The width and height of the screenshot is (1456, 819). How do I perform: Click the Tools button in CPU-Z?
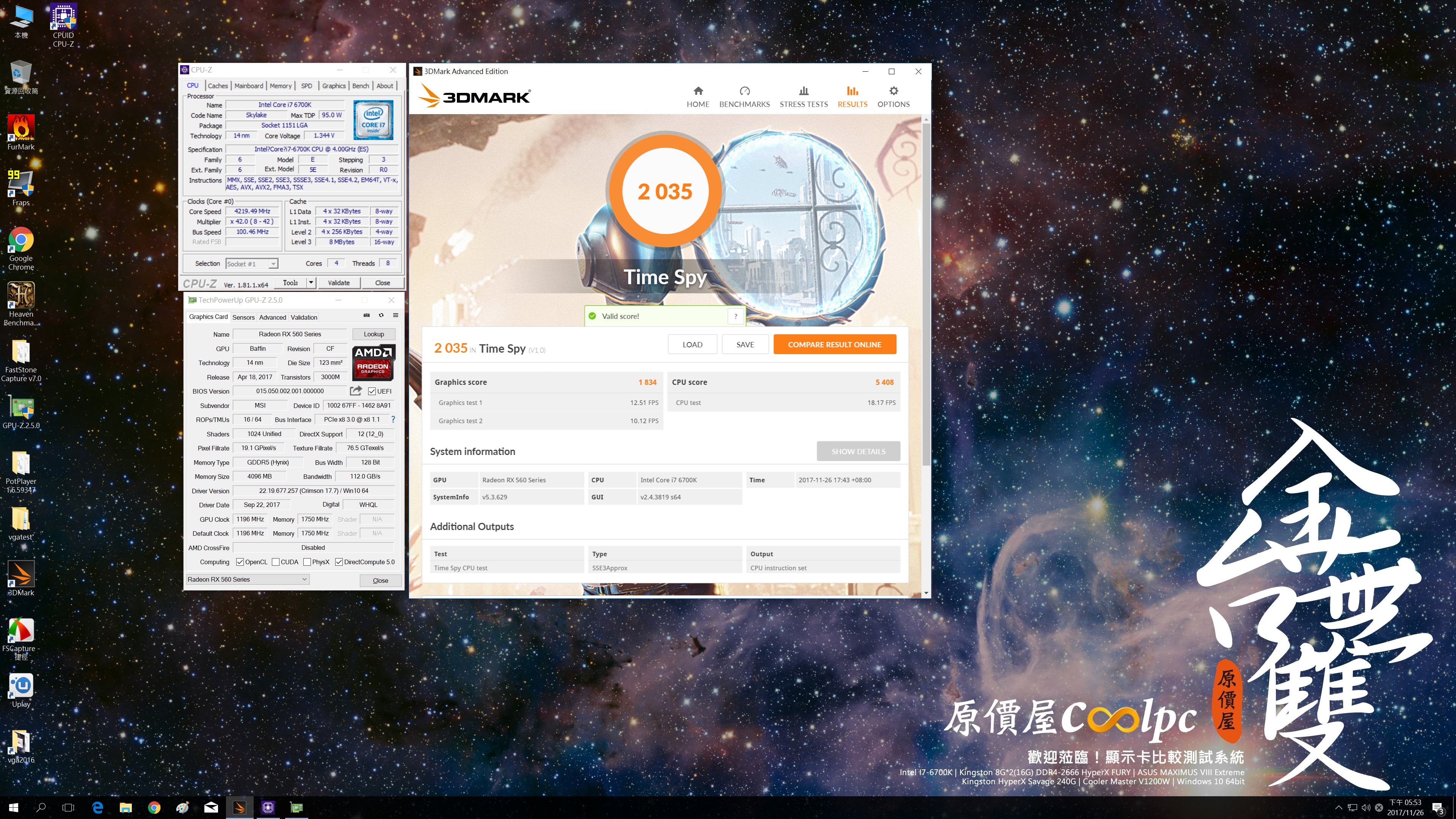click(x=290, y=282)
